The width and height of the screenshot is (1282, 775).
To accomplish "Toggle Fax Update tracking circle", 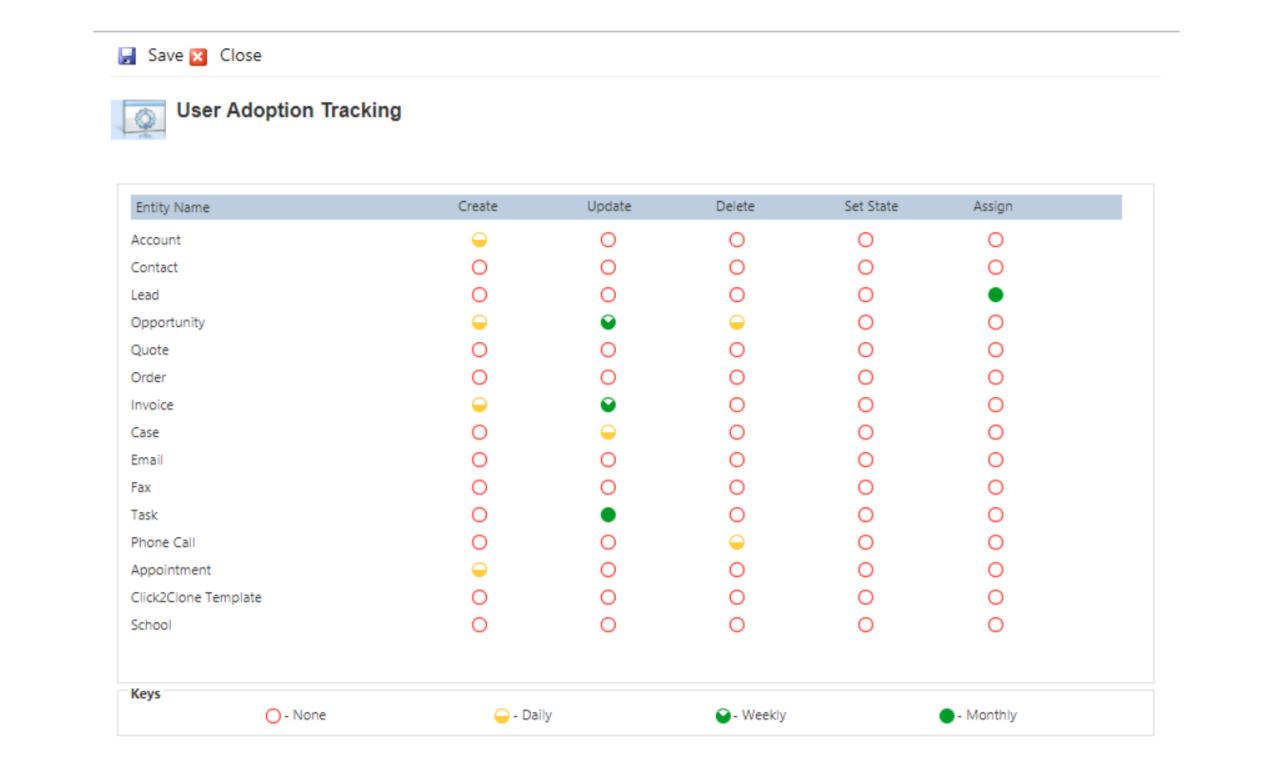I will click(x=608, y=488).
